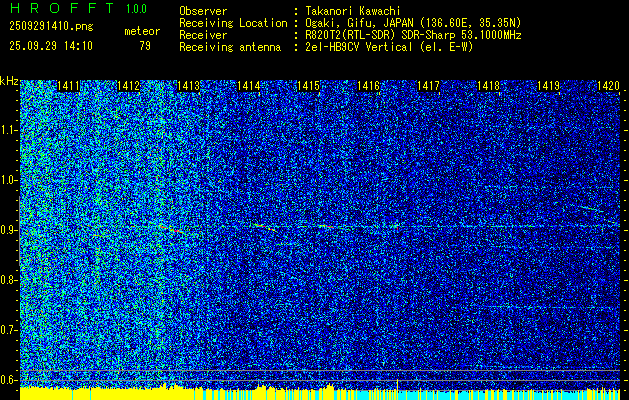Click the Receiving Location label
Image resolution: width=629 pixels, height=400 pixels.
click(x=233, y=23)
